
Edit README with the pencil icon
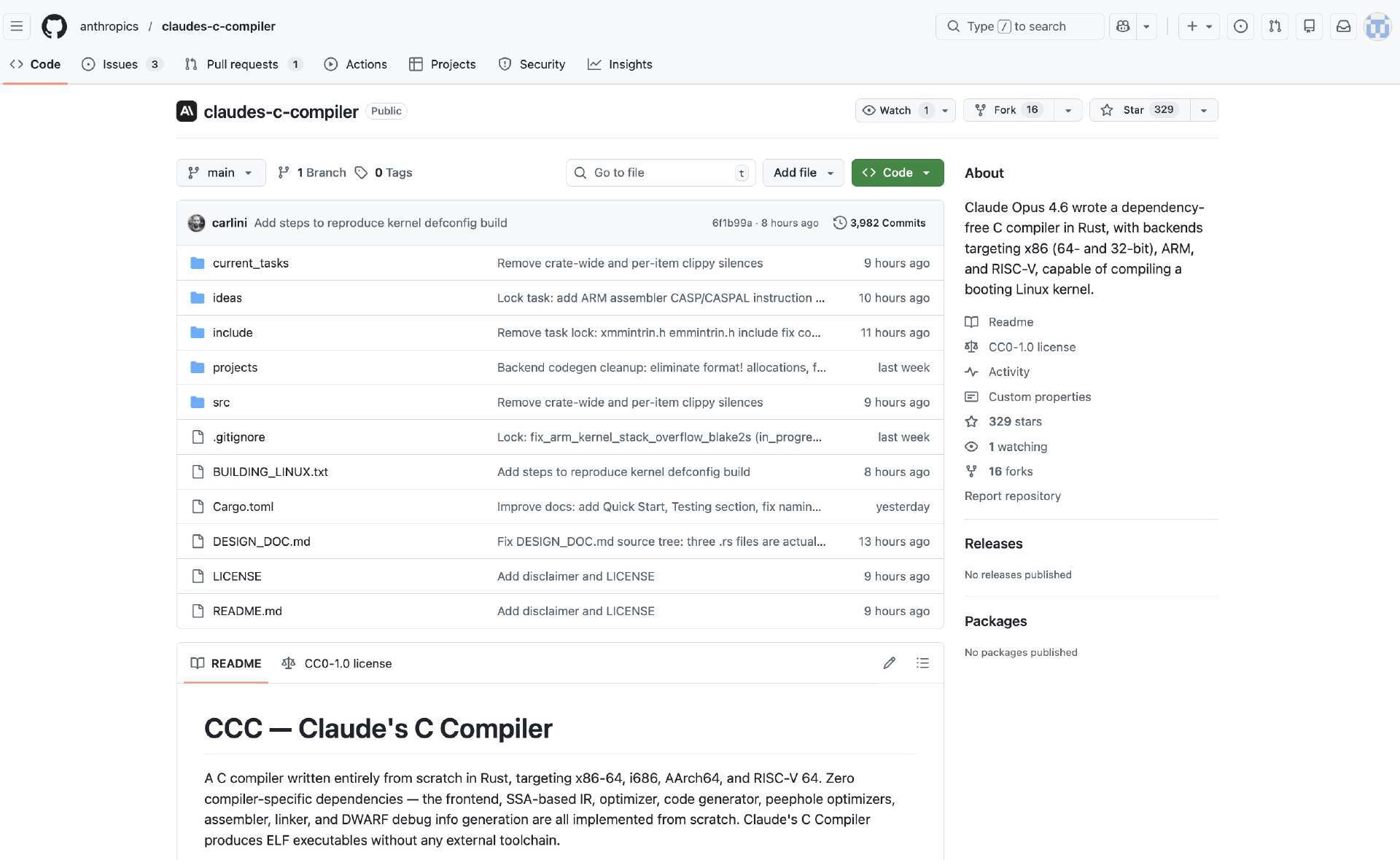click(889, 663)
